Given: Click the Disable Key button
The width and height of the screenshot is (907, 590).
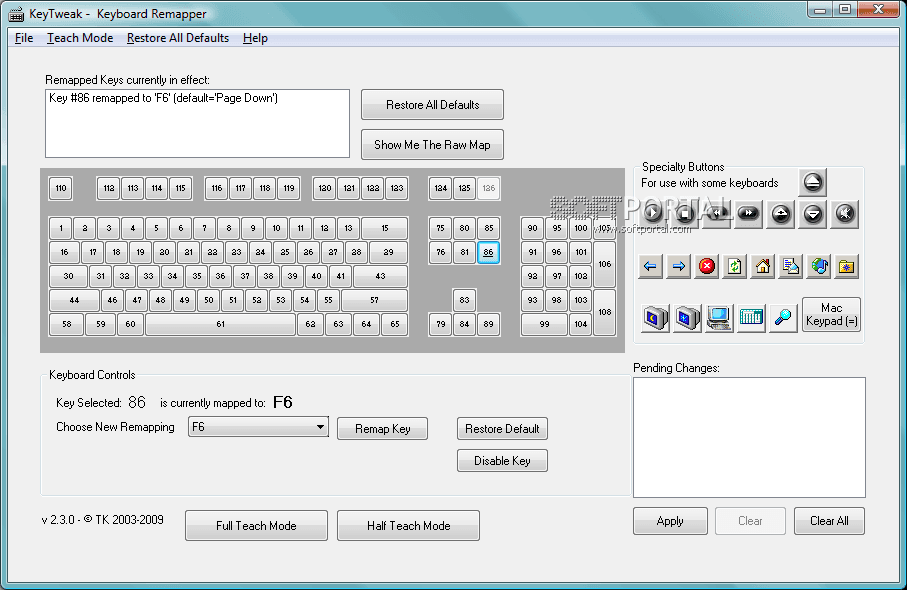Looking at the screenshot, I should point(502,460).
